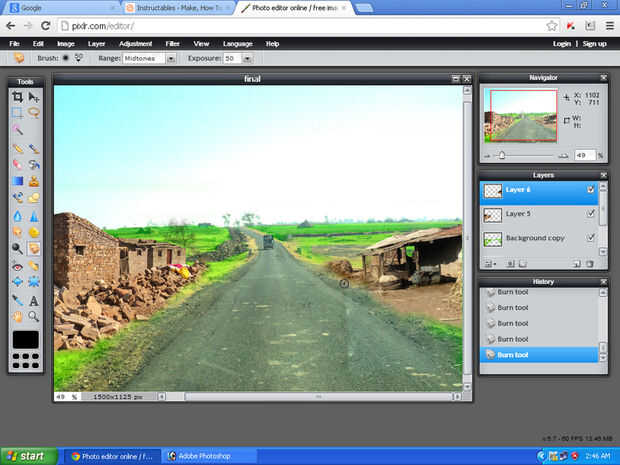Click the New Layer icon in Layers panel
The image size is (620, 465).
tap(577, 264)
